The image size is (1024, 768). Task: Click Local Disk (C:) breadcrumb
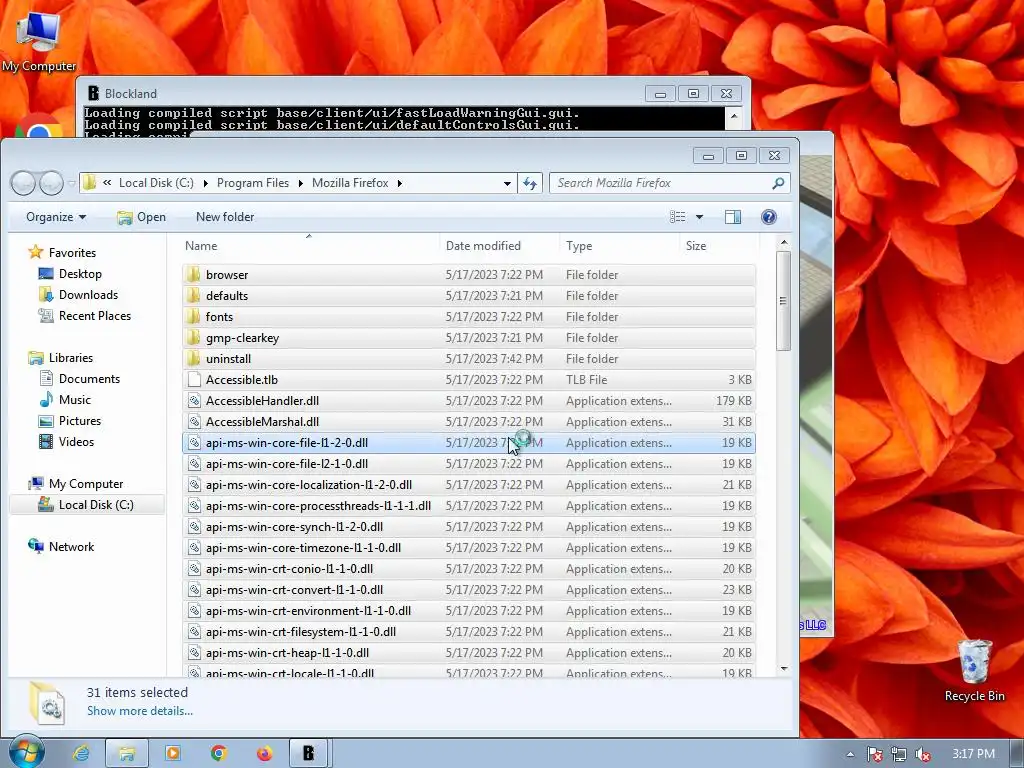point(156,183)
